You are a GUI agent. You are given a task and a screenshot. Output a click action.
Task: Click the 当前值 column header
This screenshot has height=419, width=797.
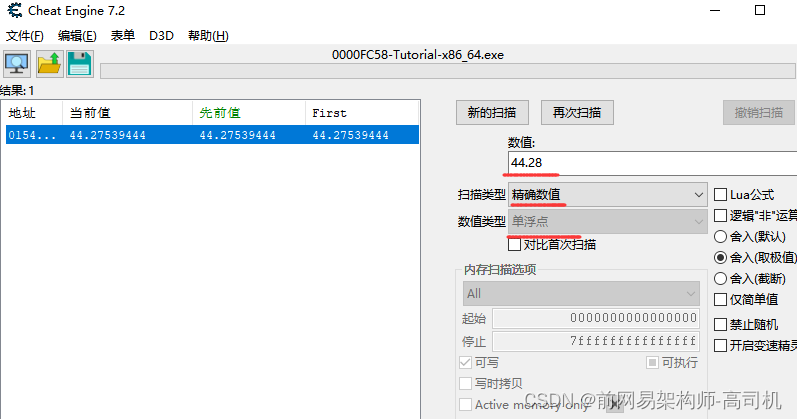(128, 112)
